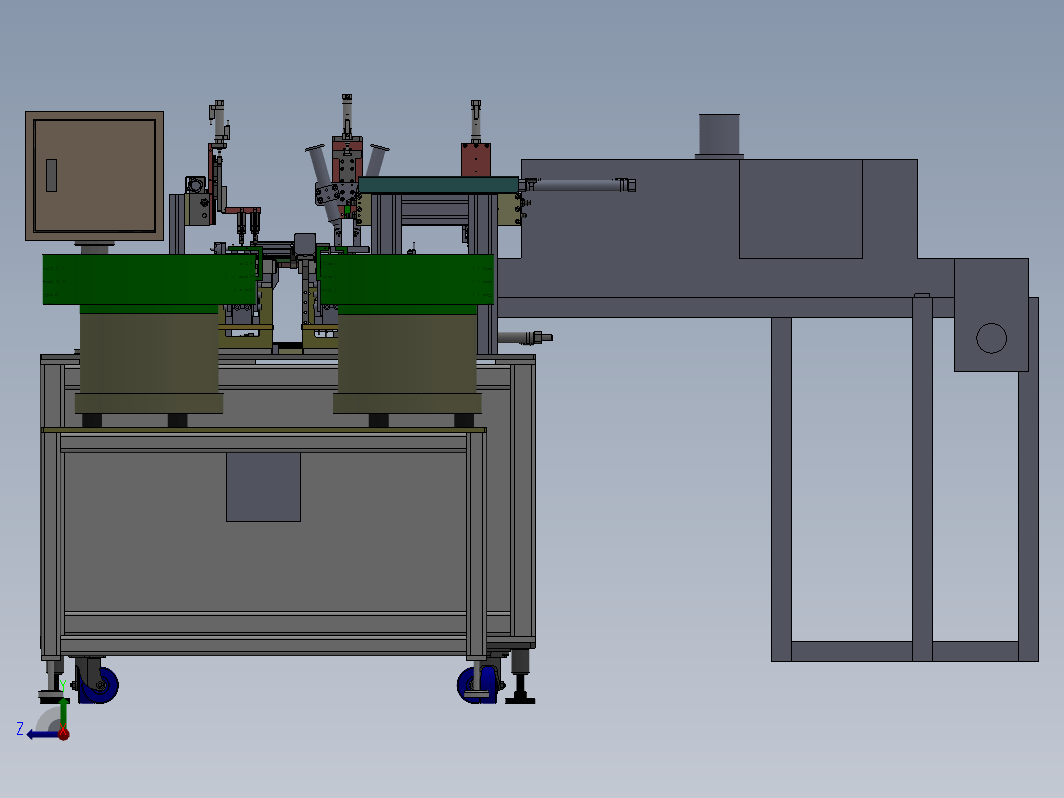Click the red X origin dot of triad
Image resolution: width=1064 pixels, height=798 pixels.
pyautogui.click(x=63, y=734)
